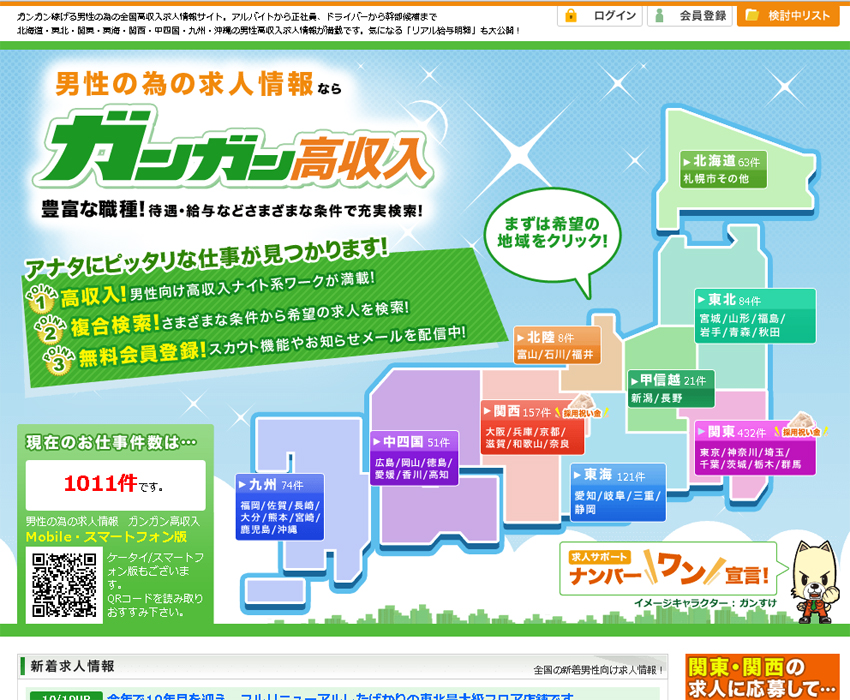Click the lock icon on the ログイン button
Viewport: 850px width, 700px height.
(571, 14)
